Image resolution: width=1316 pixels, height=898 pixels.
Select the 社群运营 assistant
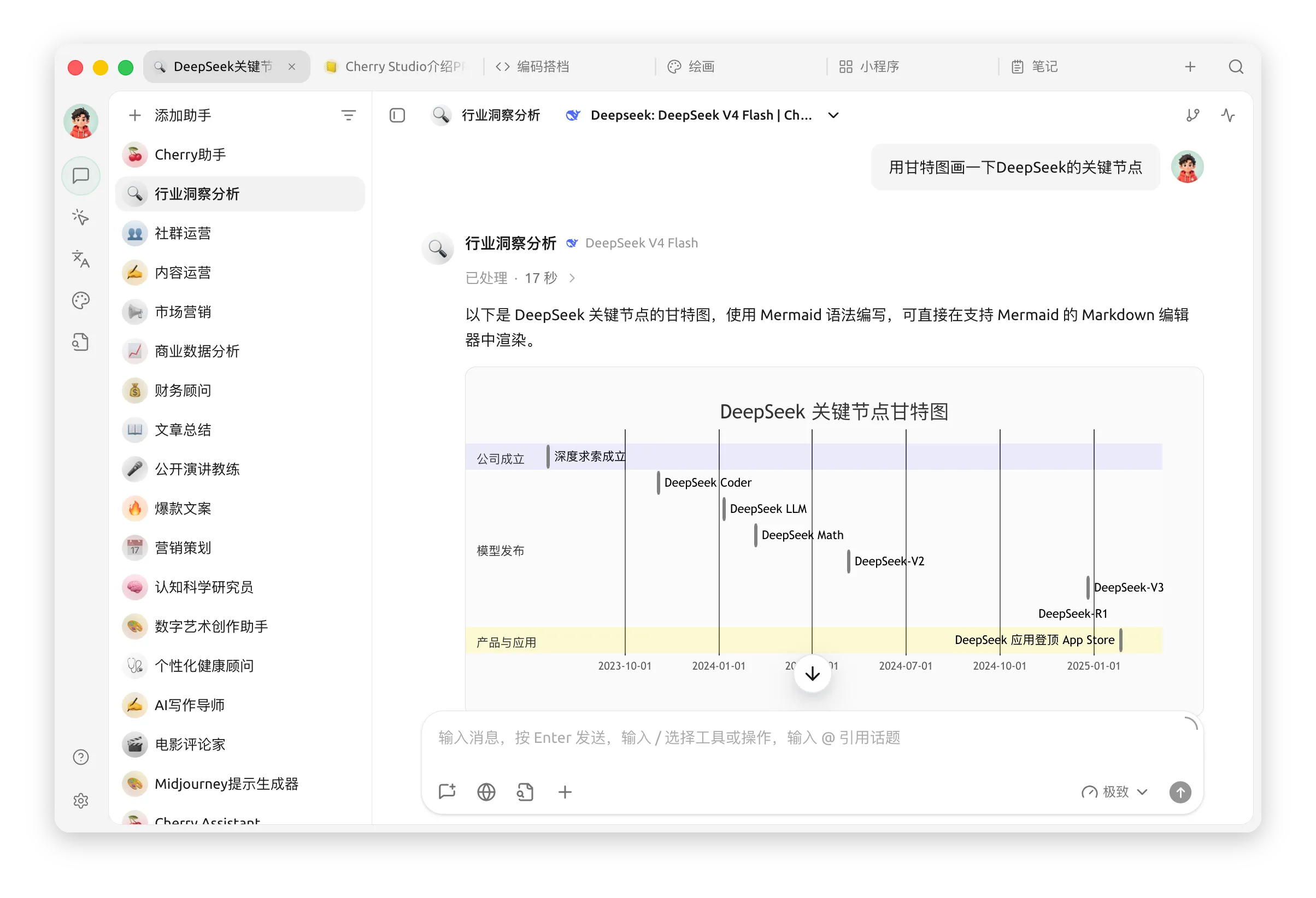240,233
